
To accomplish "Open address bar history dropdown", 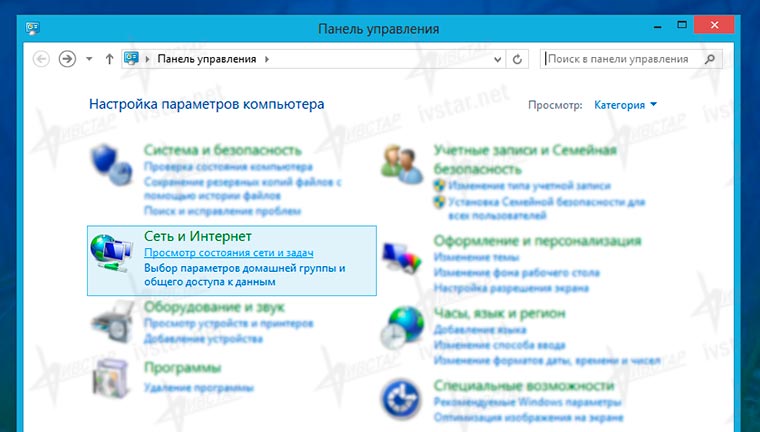I will coord(497,59).
